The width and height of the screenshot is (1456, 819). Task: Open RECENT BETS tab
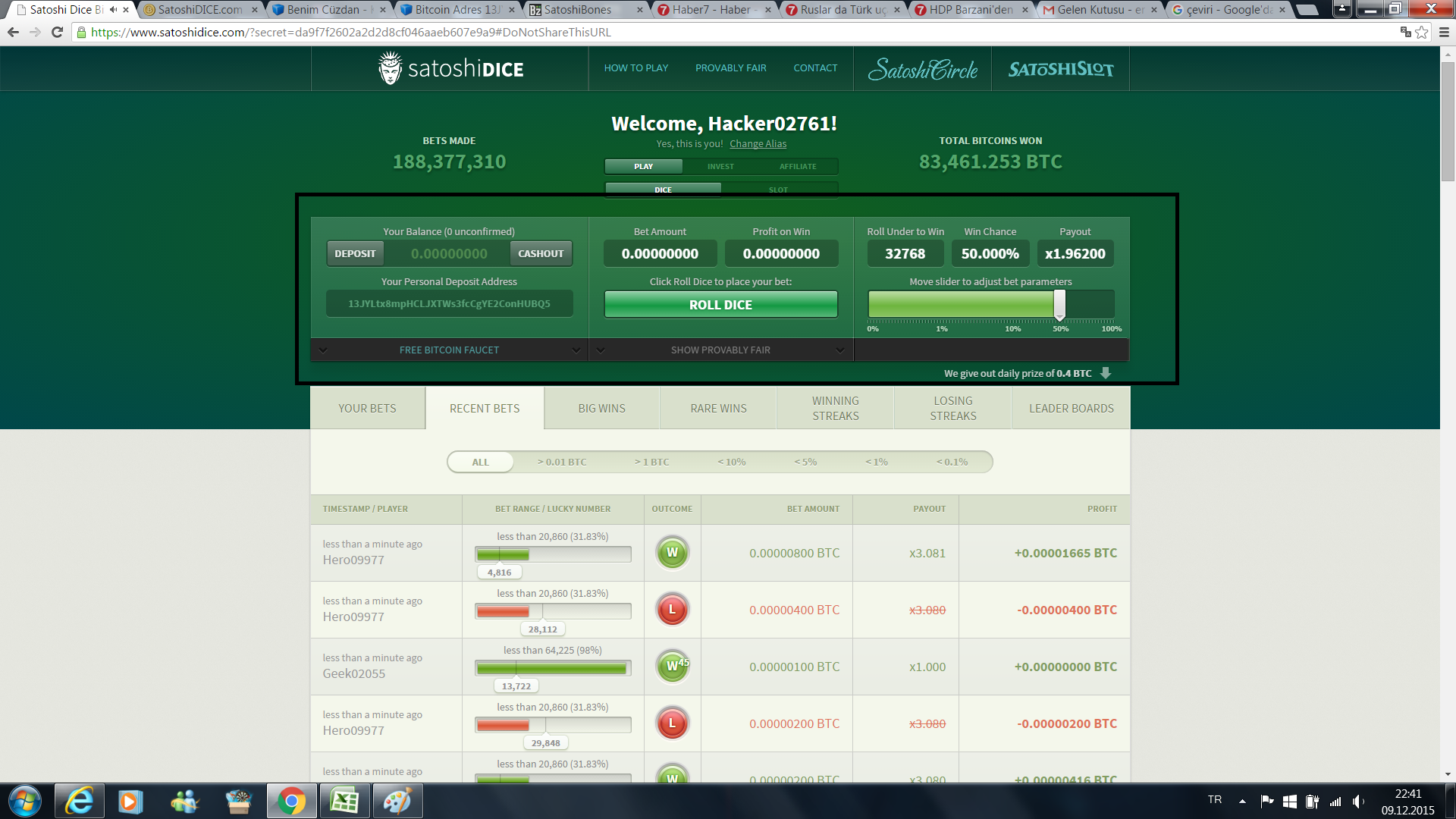coord(485,408)
